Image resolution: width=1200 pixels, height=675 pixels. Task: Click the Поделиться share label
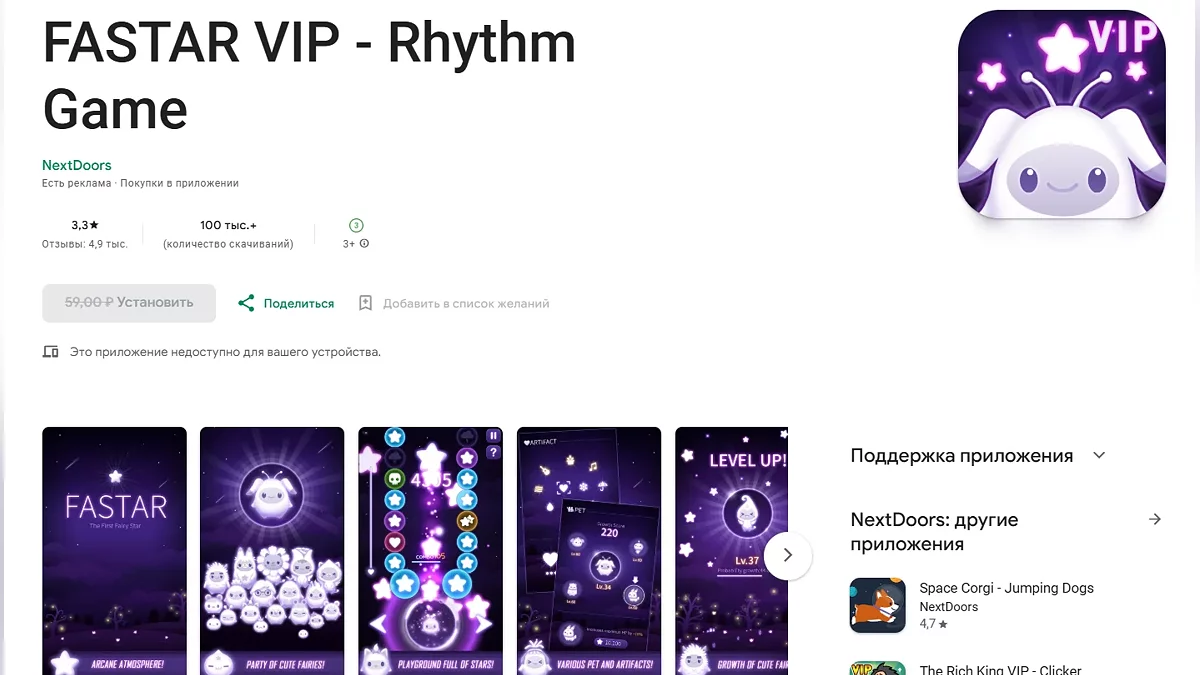coord(299,303)
